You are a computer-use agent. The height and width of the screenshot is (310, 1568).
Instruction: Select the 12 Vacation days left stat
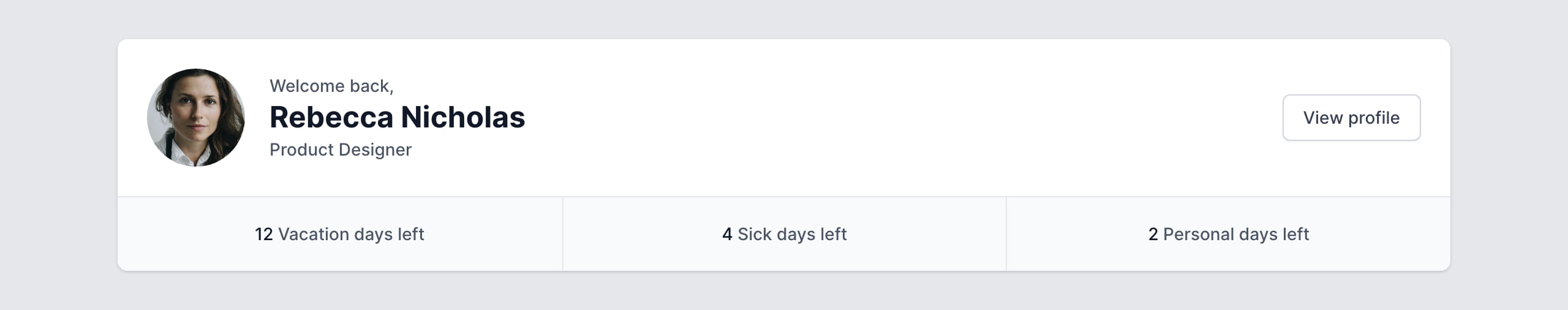[340, 234]
